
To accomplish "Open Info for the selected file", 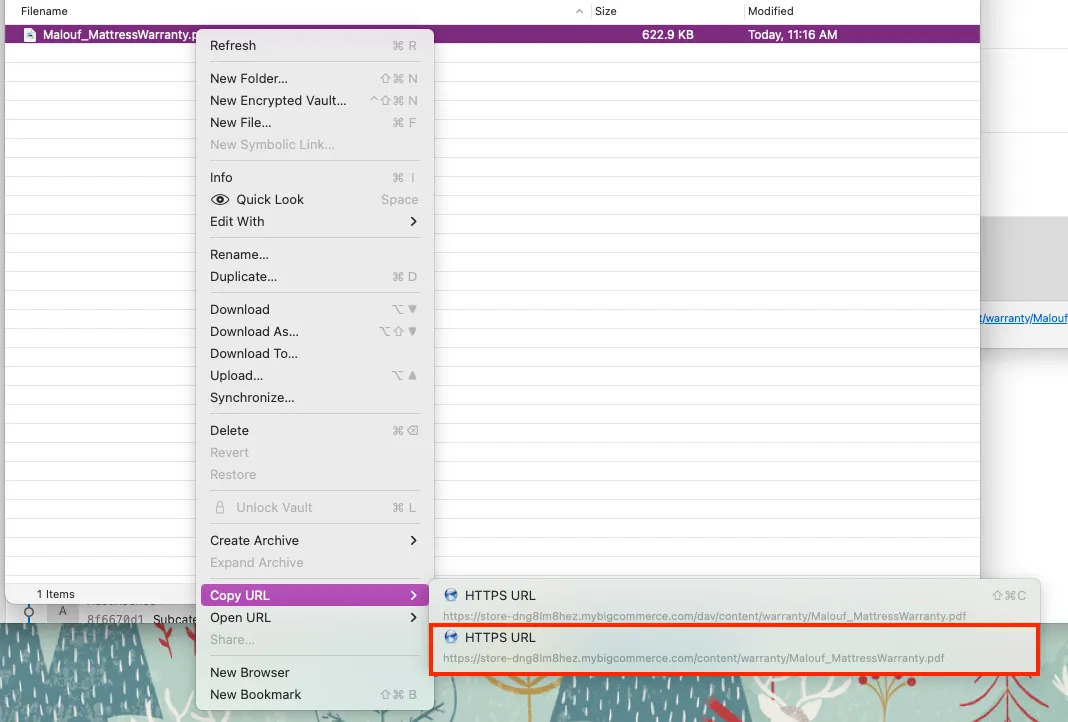I will tap(220, 177).
